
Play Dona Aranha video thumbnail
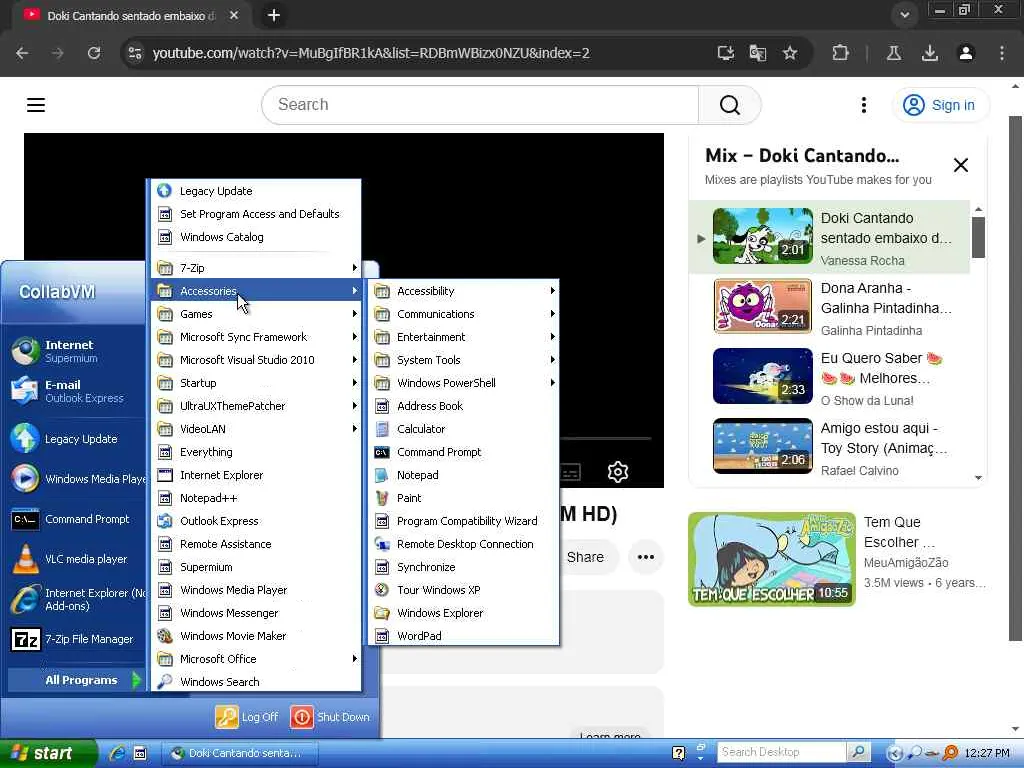763,306
